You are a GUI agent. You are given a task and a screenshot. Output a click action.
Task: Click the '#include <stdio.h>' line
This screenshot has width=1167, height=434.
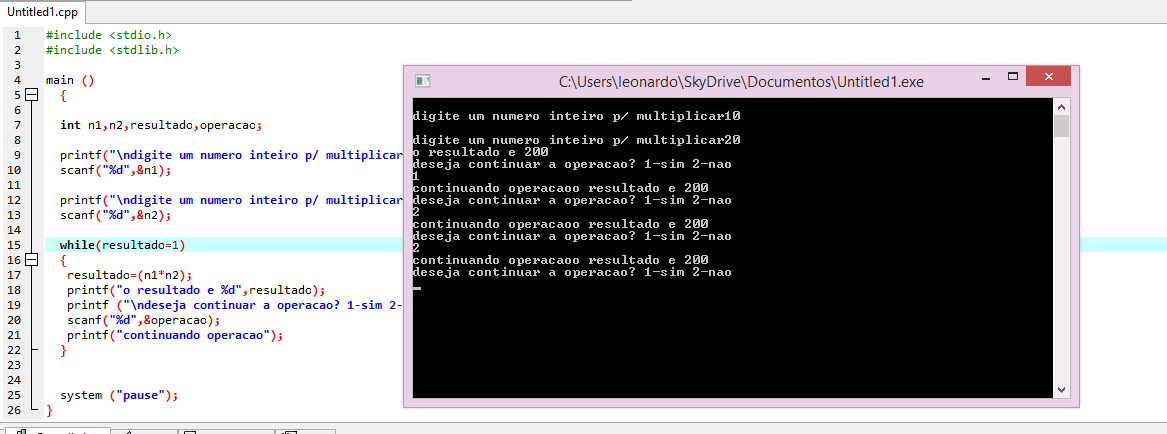click(109, 35)
